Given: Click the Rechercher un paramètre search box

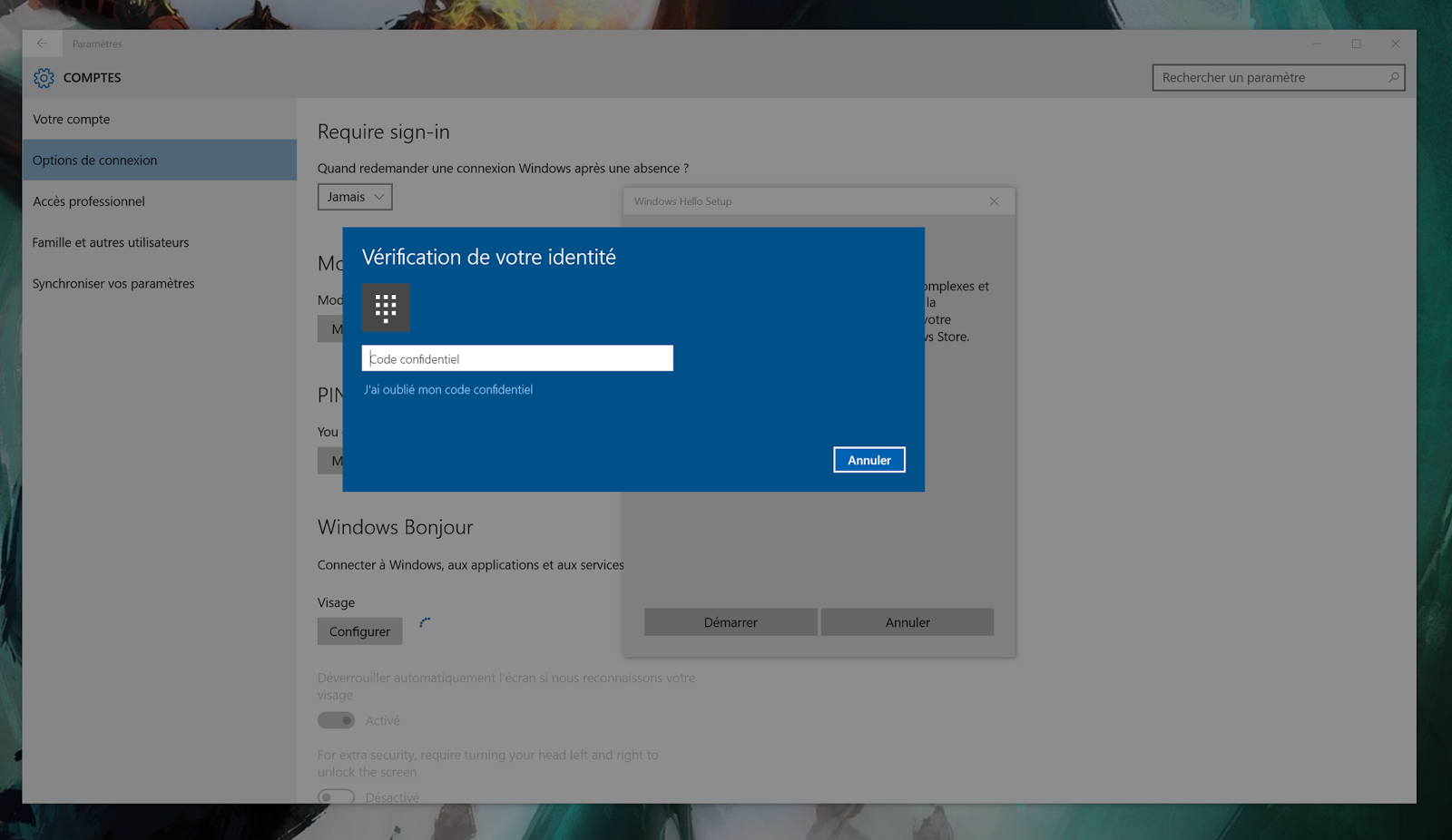Looking at the screenshot, I should (1270, 78).
